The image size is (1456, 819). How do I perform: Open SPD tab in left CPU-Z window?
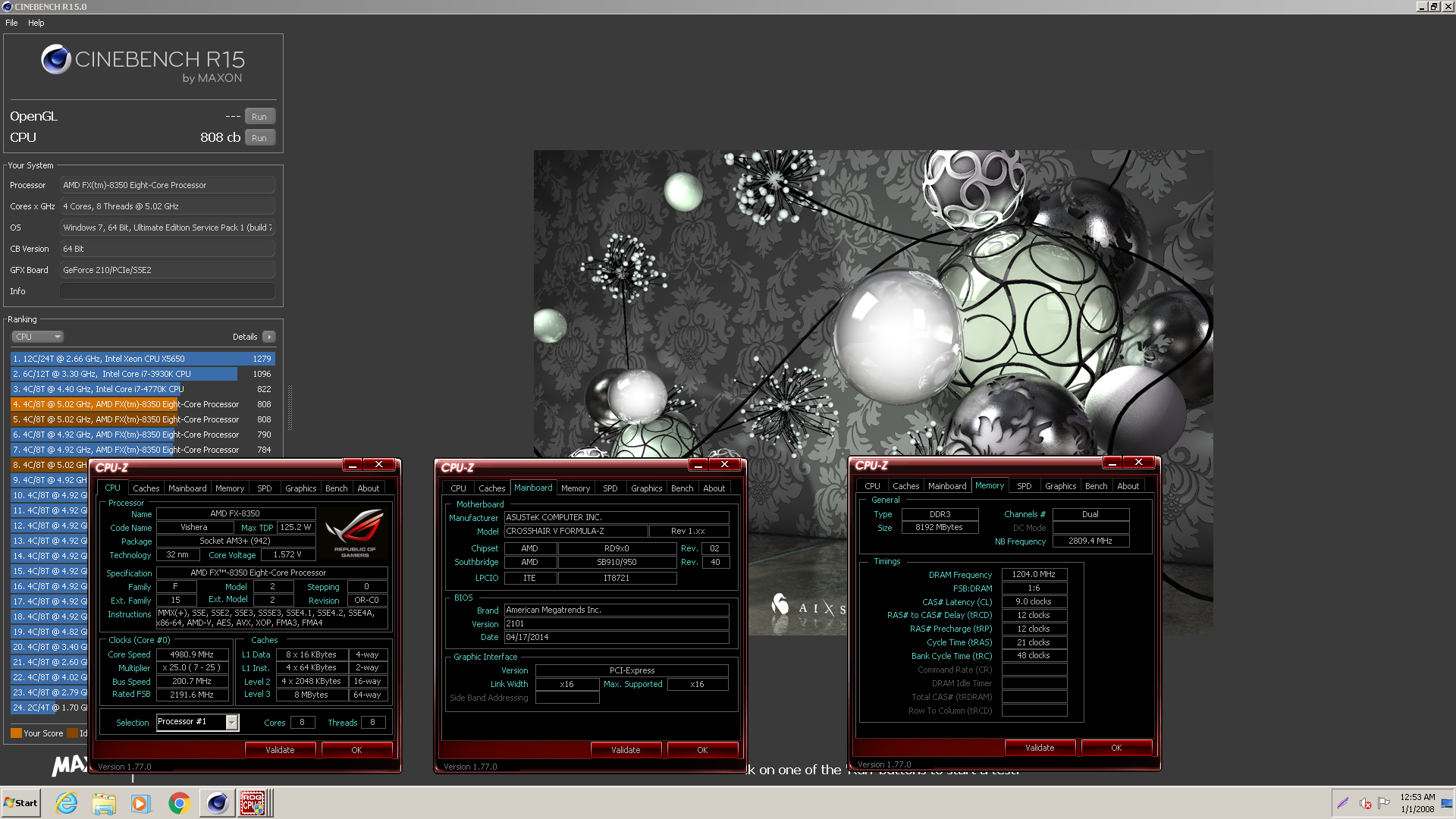click(265, 488)
